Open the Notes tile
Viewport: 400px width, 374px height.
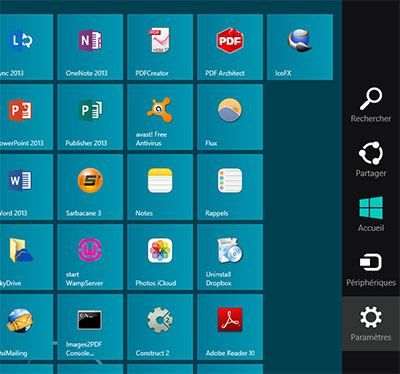(160, 187)
